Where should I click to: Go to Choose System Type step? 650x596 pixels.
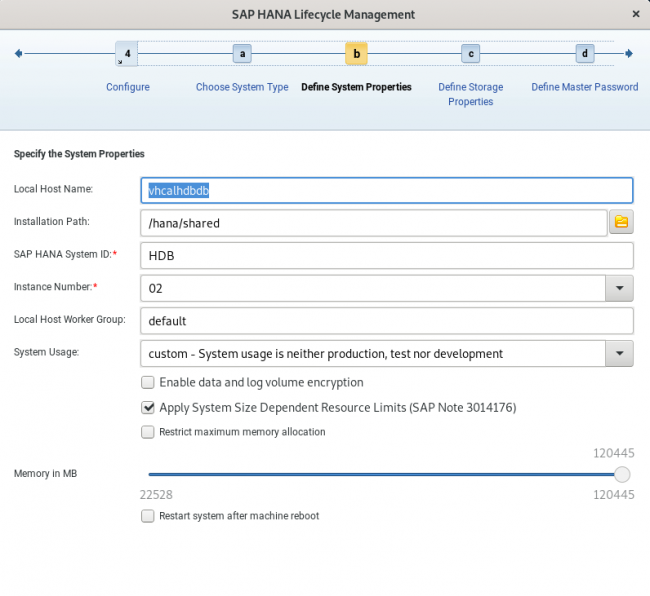point(242,87)
